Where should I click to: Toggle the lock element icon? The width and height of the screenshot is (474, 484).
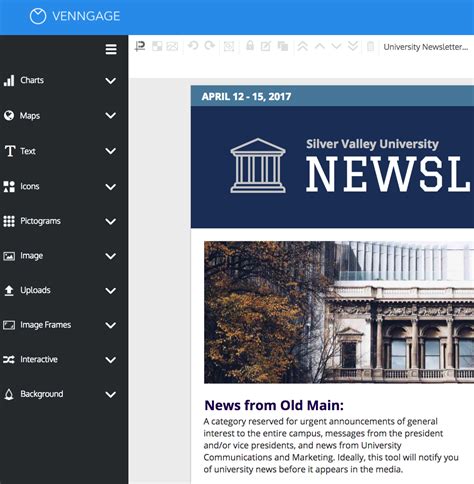coord(250,46)
